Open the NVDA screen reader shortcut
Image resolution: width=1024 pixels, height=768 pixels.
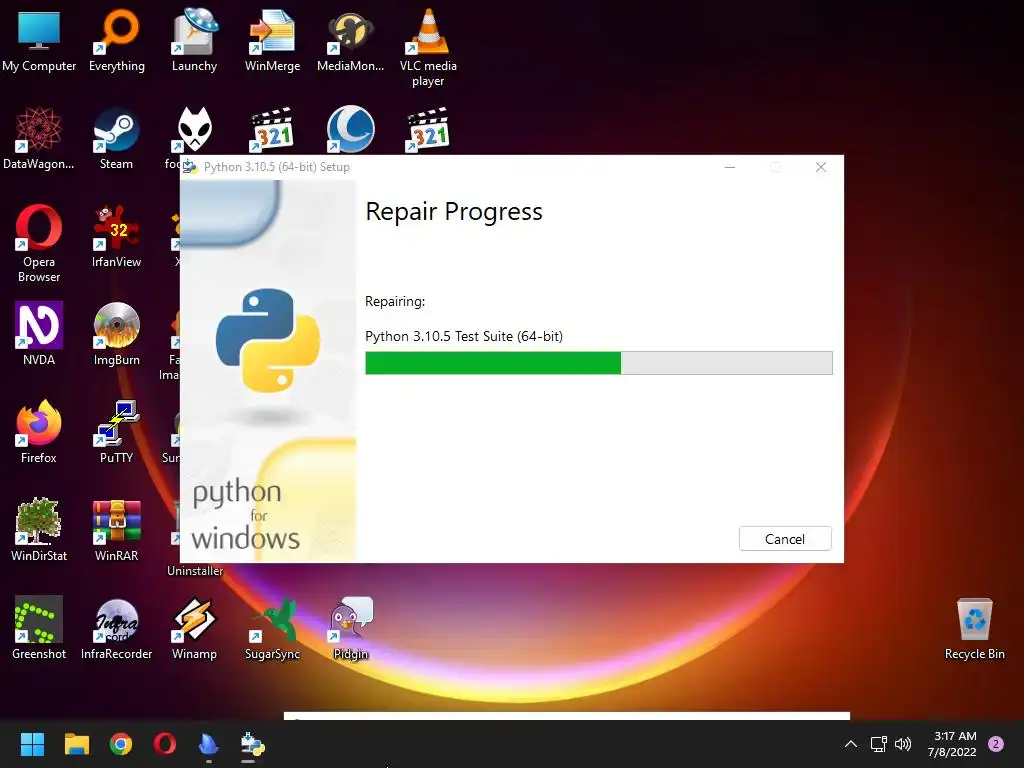coord(39,334)
